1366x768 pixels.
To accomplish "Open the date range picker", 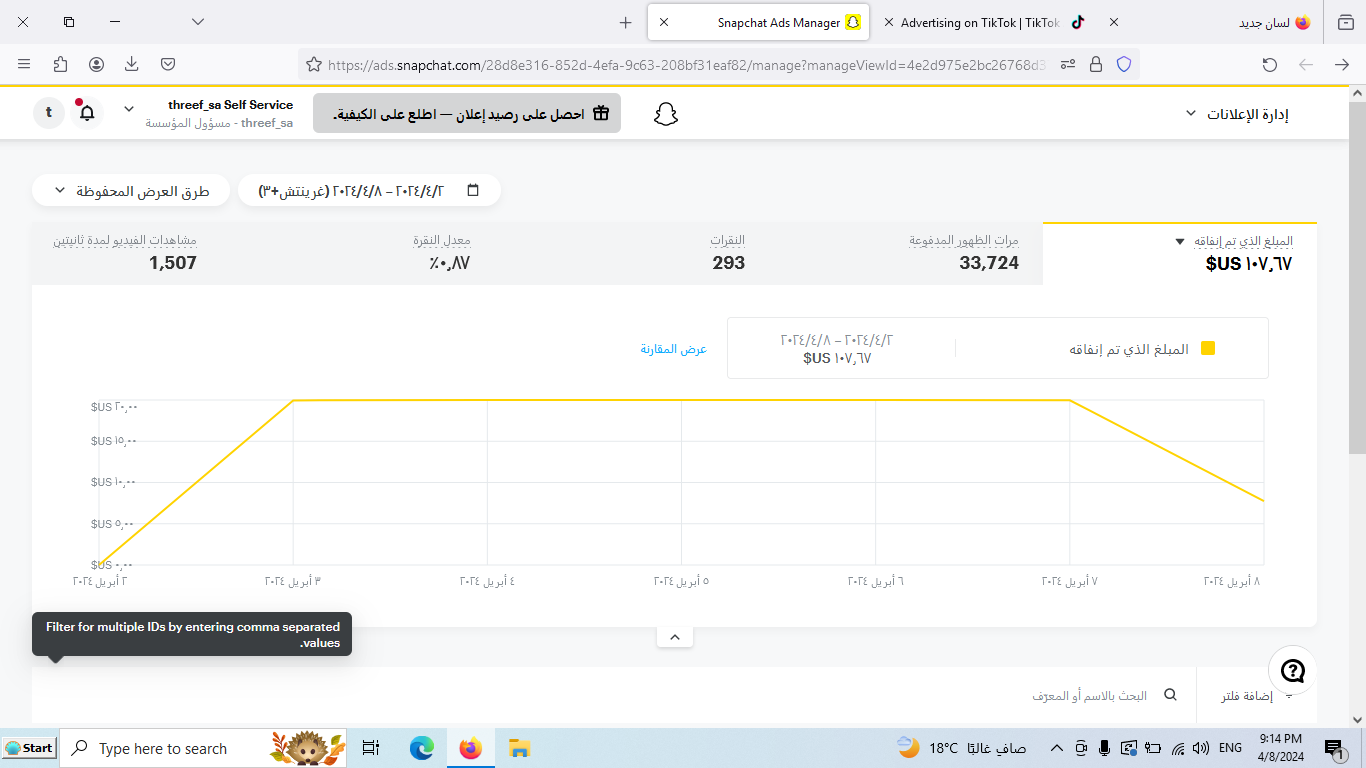I will (369, 190).
